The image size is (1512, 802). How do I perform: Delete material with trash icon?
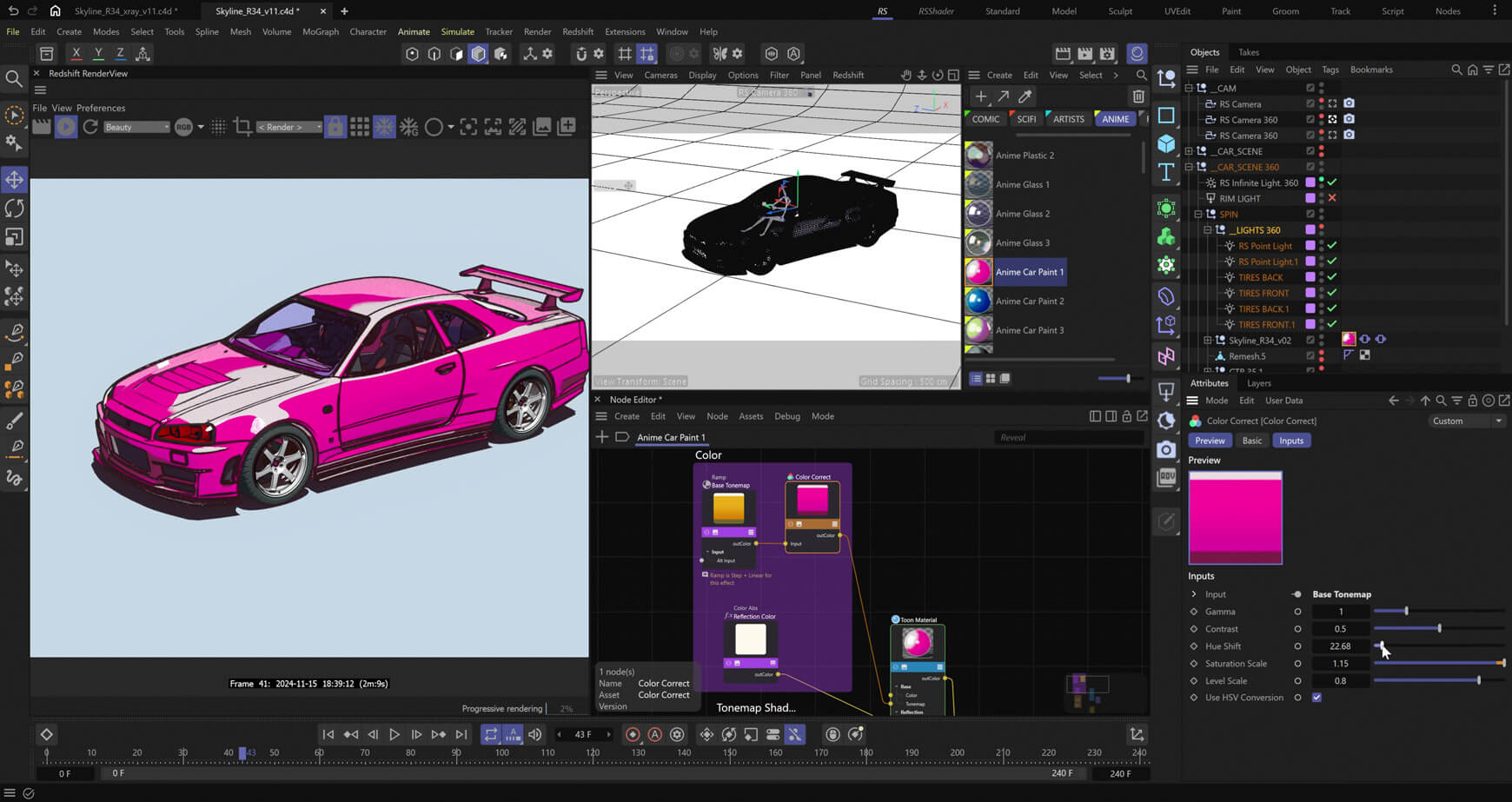1138,96
